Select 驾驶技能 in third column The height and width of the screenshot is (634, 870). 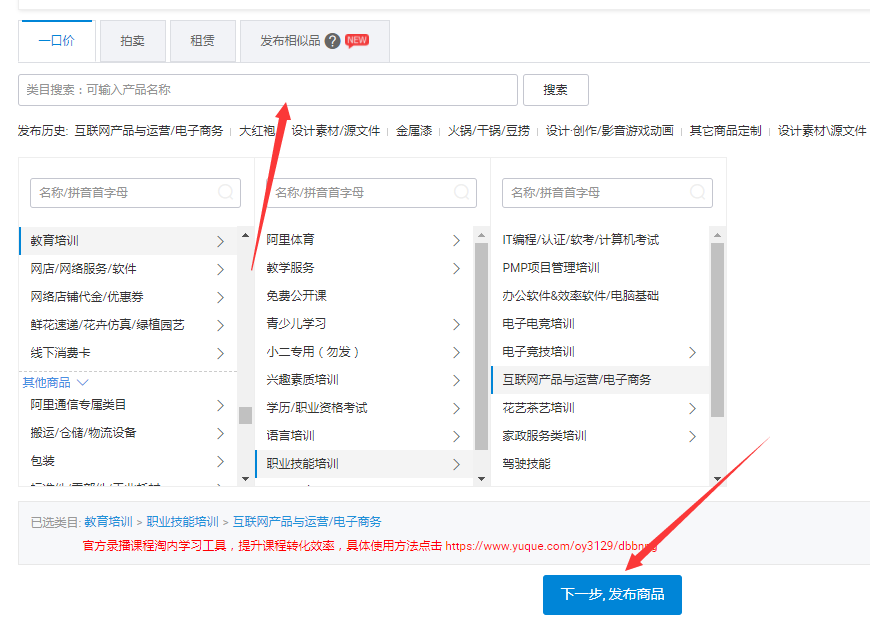[x=526, y=464]
